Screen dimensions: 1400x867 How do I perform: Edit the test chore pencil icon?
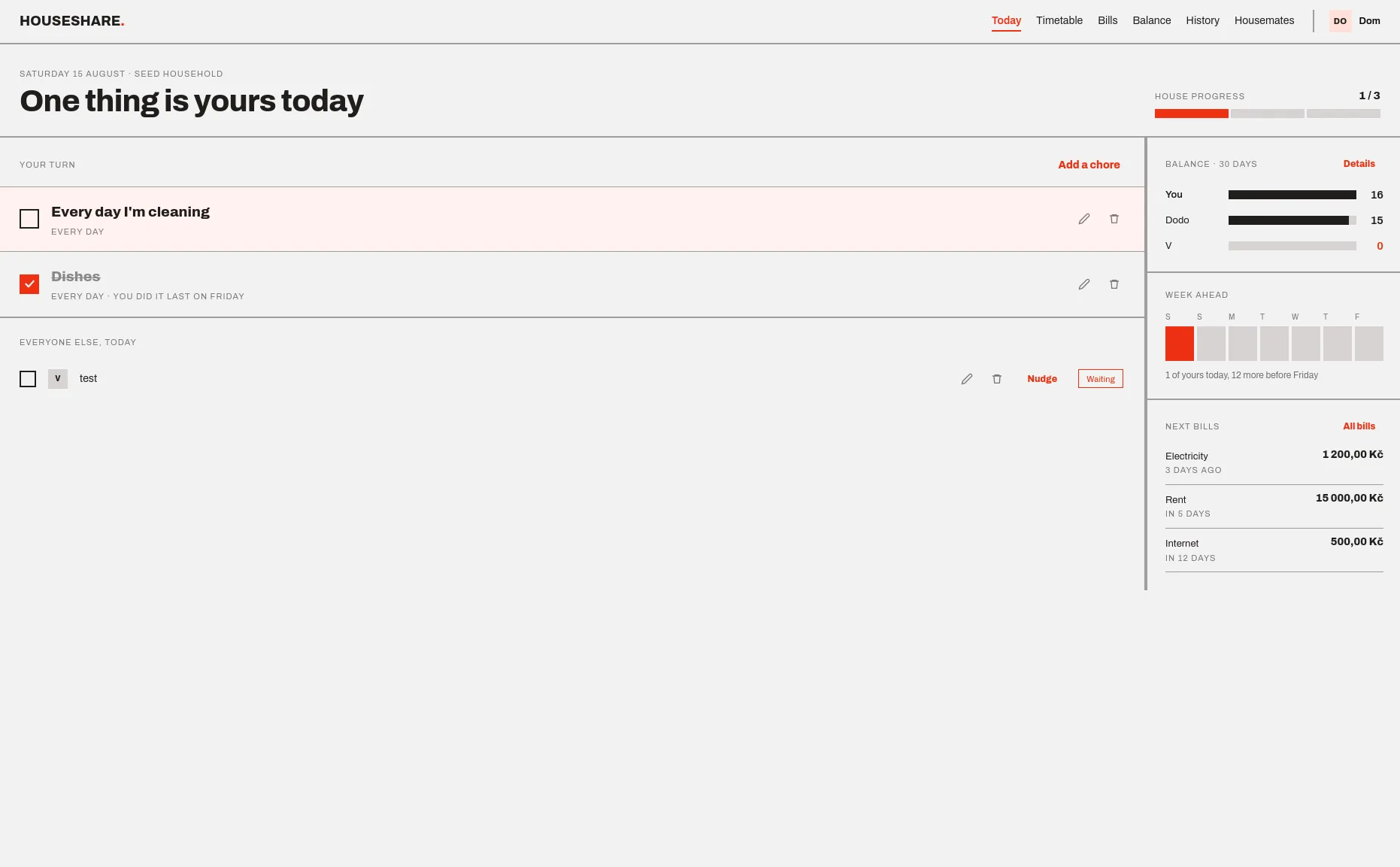966,379
